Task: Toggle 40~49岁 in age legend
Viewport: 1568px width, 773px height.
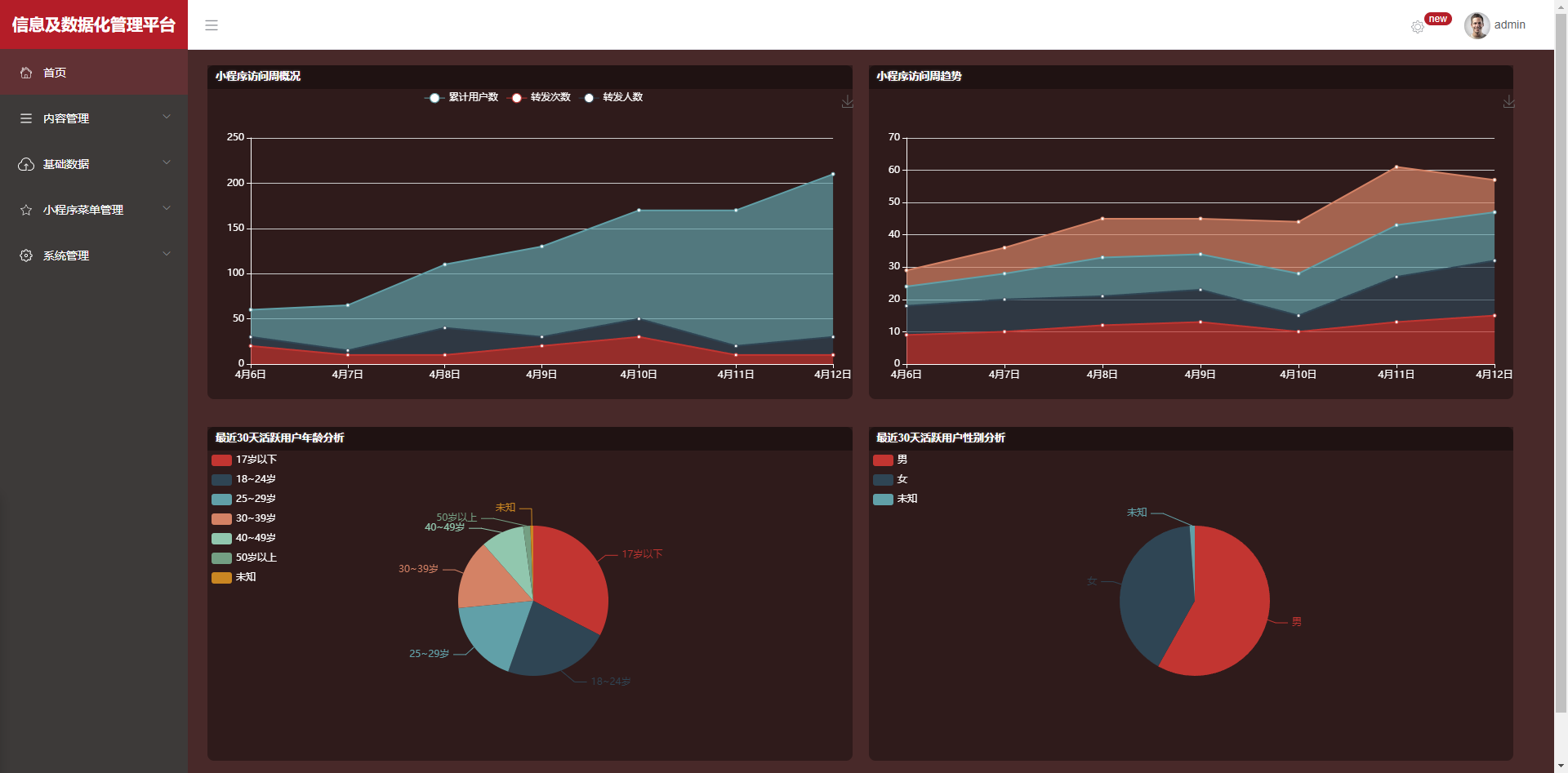Action: [244, 538]
